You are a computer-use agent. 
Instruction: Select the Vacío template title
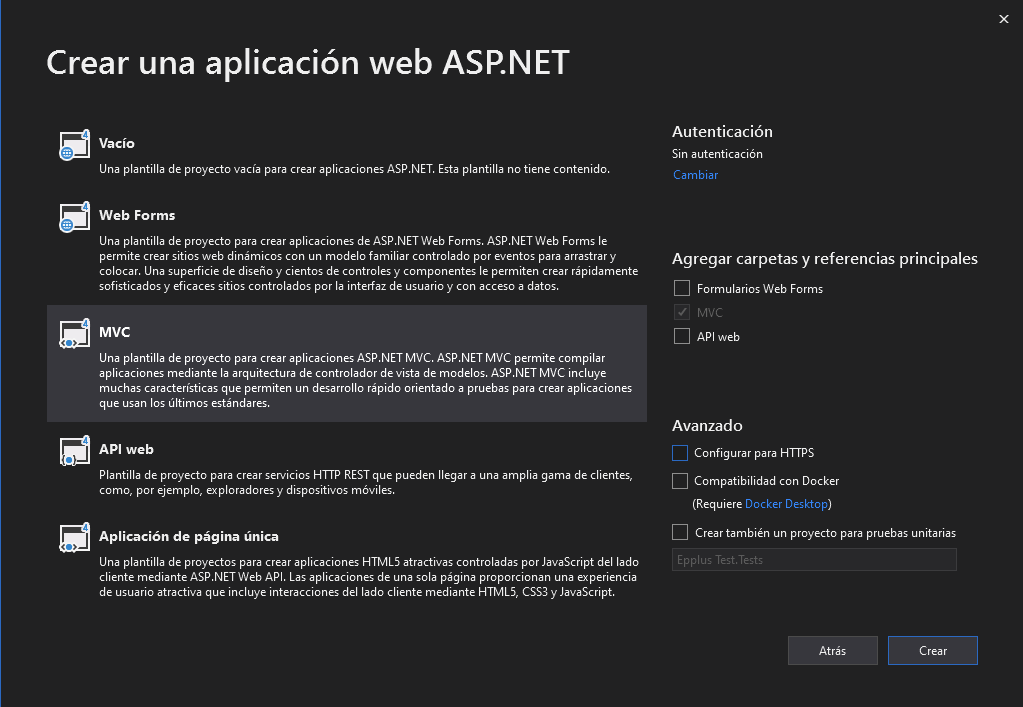click(x=117, y=143)
